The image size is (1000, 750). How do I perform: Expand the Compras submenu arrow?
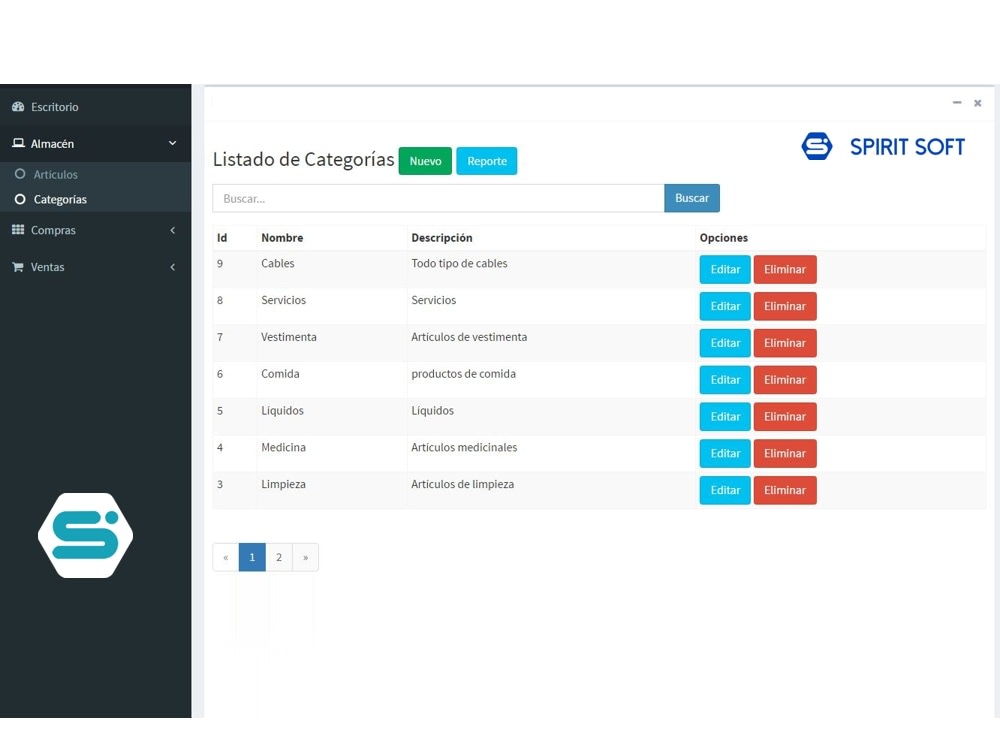point(172,230)
